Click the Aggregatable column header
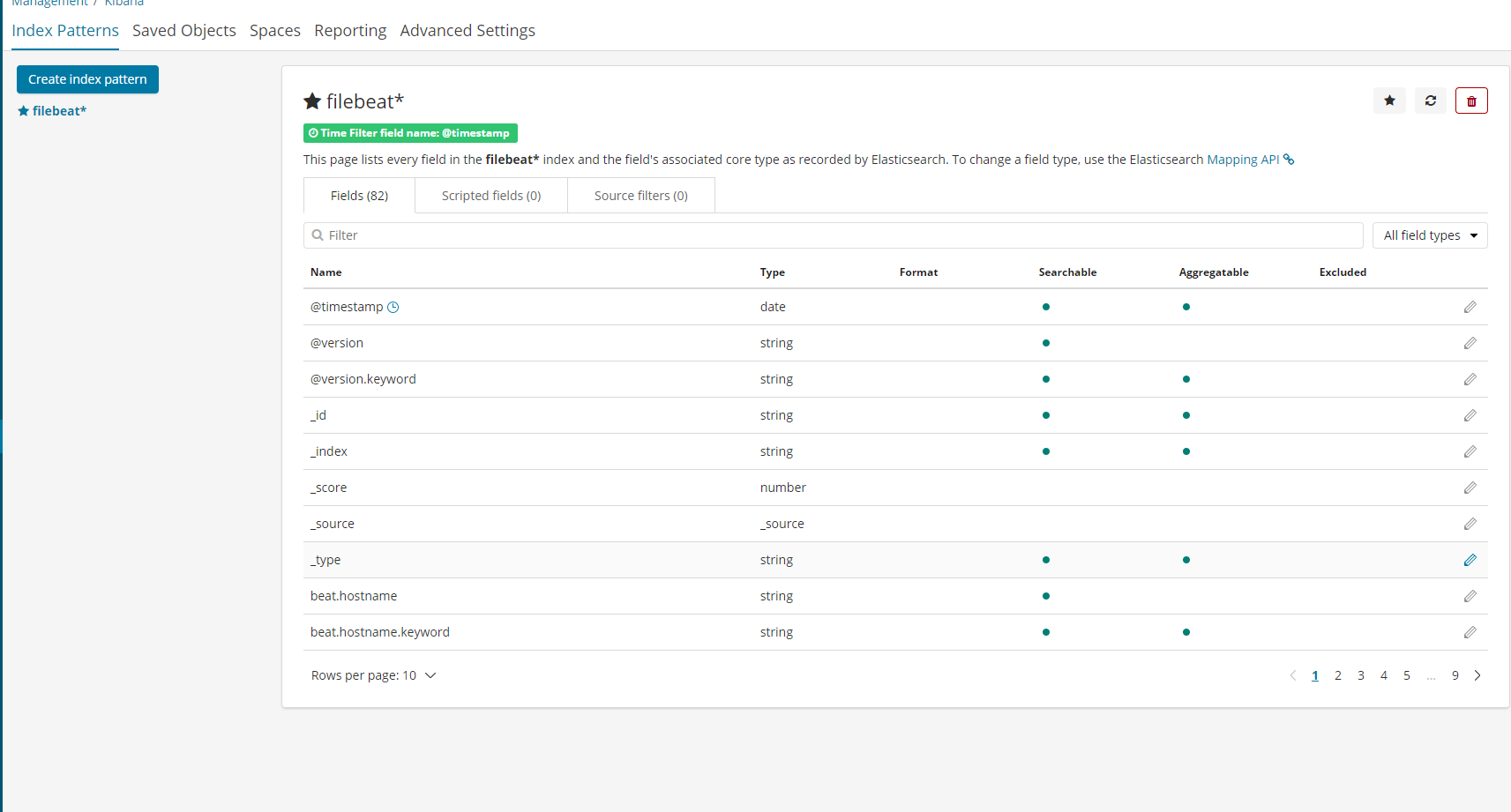1511x812 pixels. [1214, 272]
